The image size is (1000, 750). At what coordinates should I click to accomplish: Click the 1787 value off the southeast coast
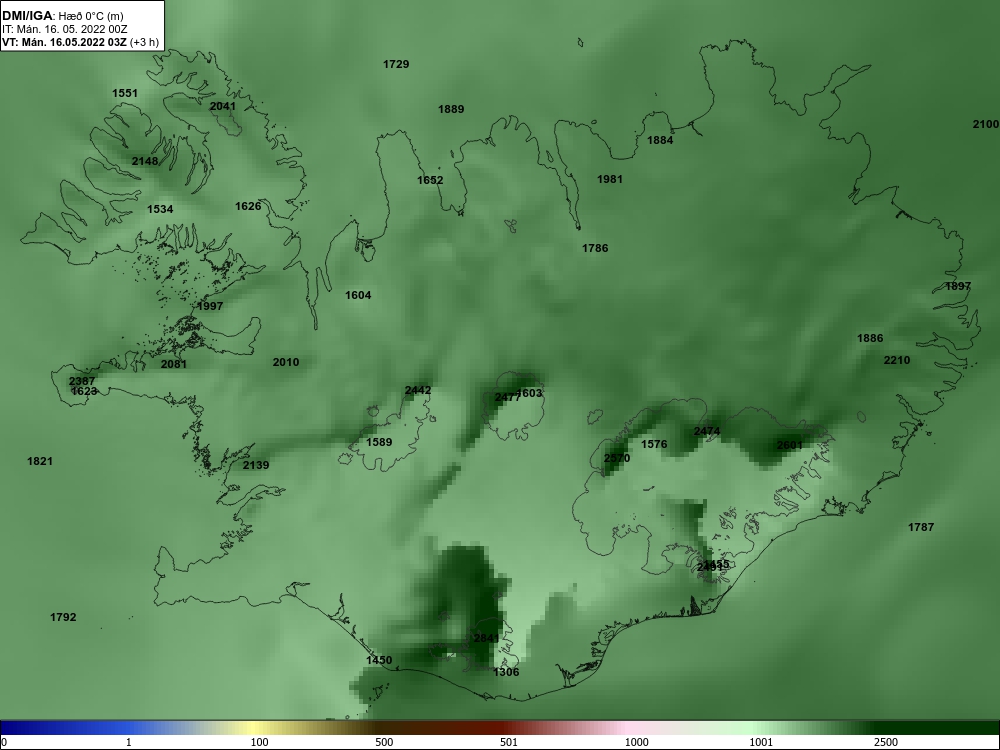click(x=921, y=527)
